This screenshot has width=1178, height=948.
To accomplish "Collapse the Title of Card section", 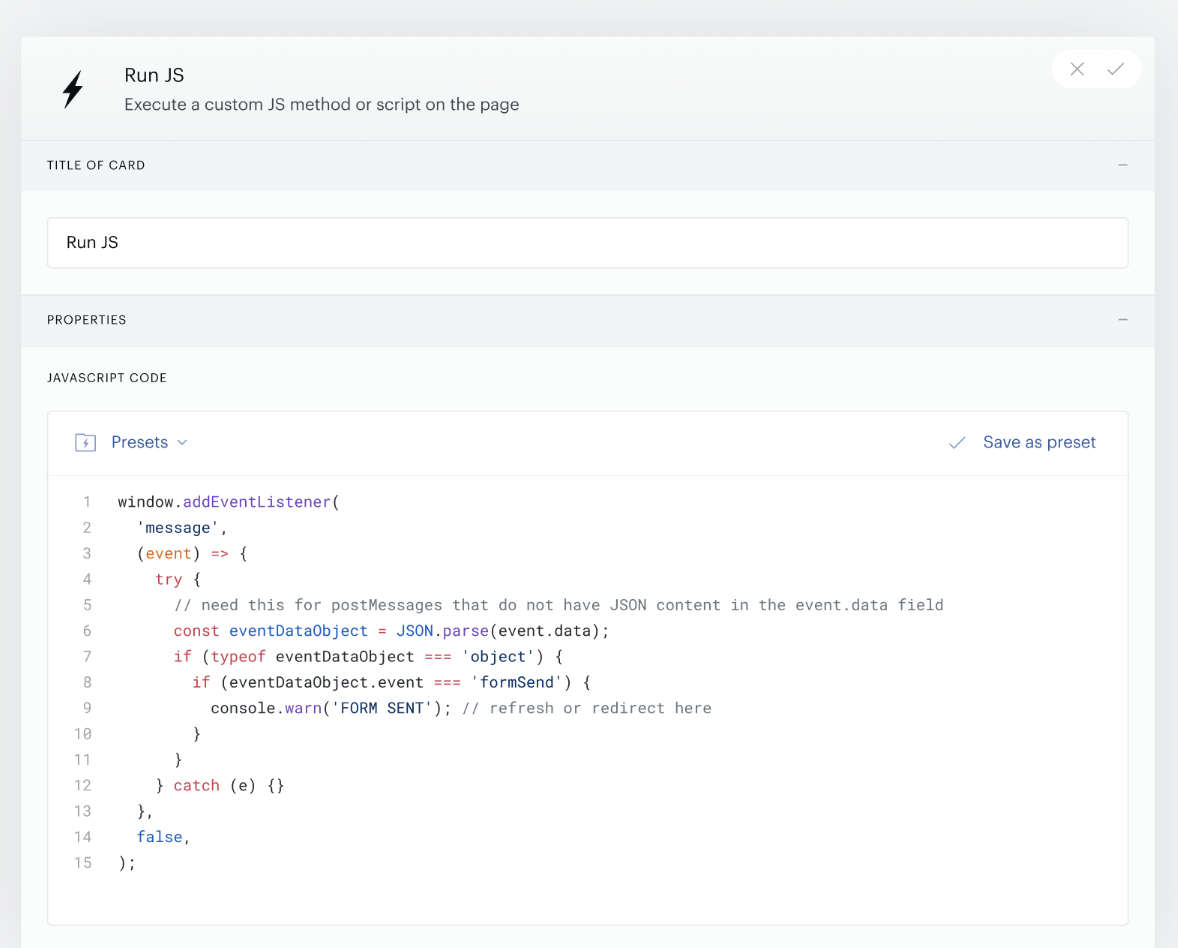I will coord(1122,165).
